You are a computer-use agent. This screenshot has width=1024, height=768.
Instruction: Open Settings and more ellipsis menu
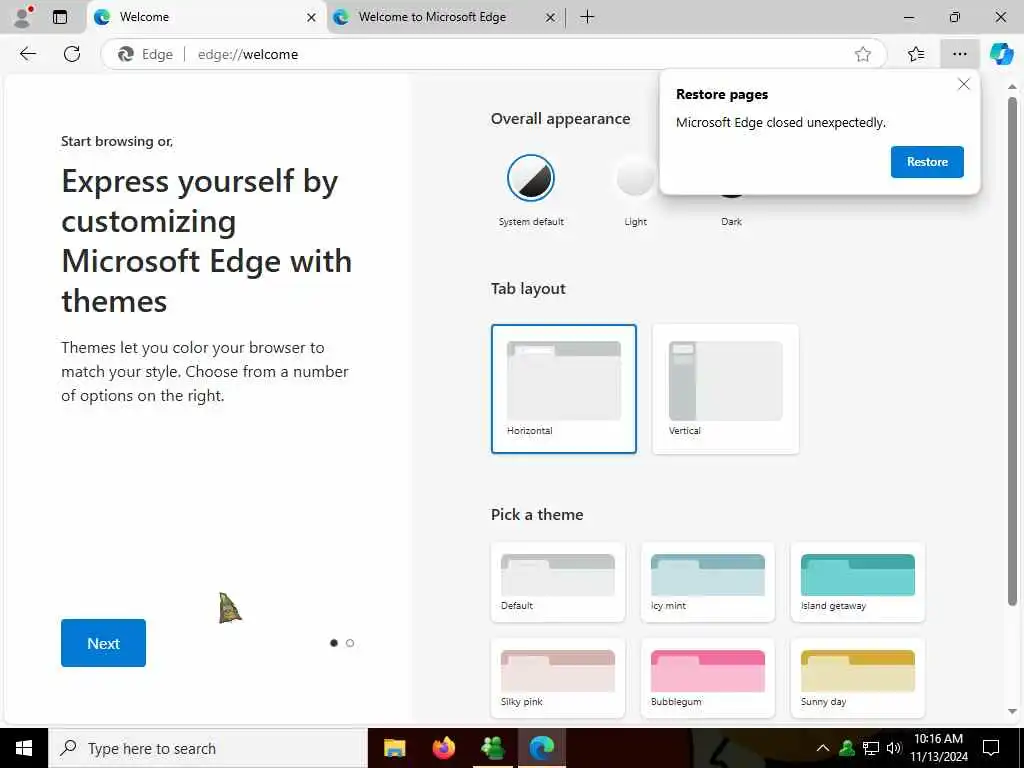(959, 54)
